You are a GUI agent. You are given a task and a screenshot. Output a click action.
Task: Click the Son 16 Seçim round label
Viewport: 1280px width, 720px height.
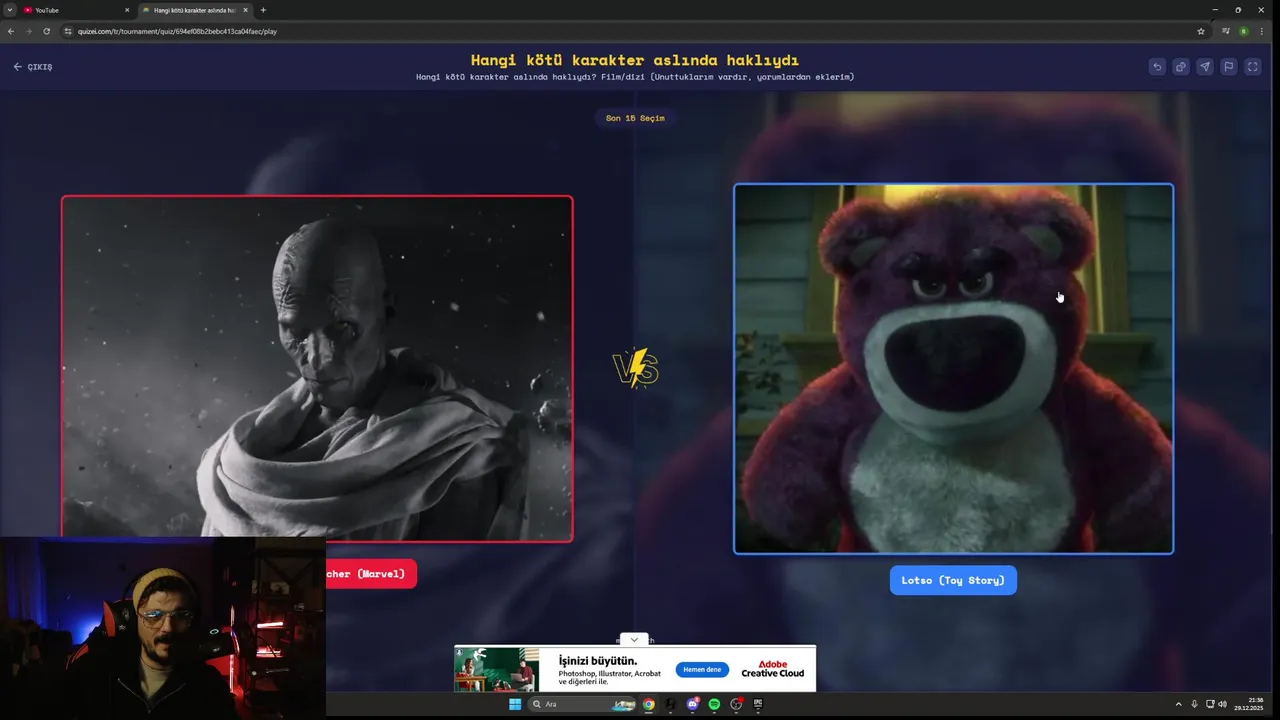[x=635, y=118]
